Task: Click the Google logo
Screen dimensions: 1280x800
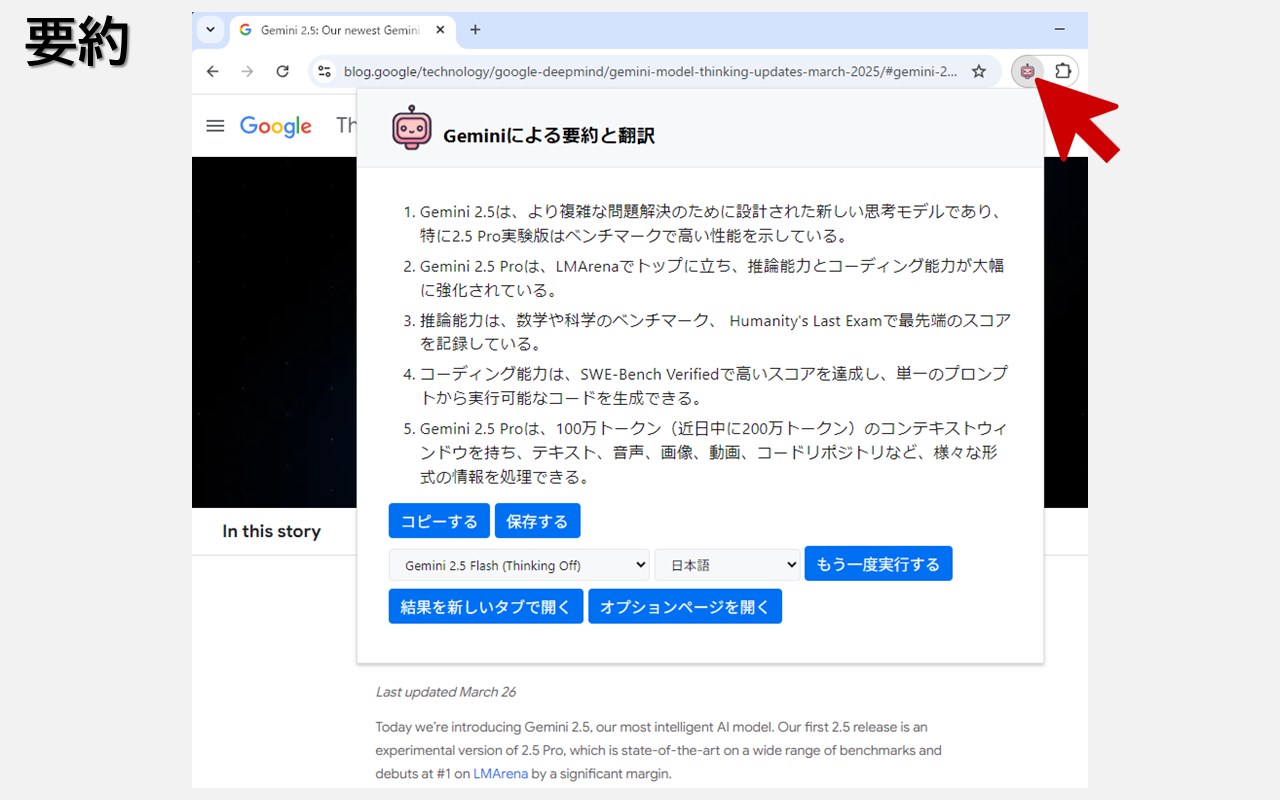Action: [276, 126]
